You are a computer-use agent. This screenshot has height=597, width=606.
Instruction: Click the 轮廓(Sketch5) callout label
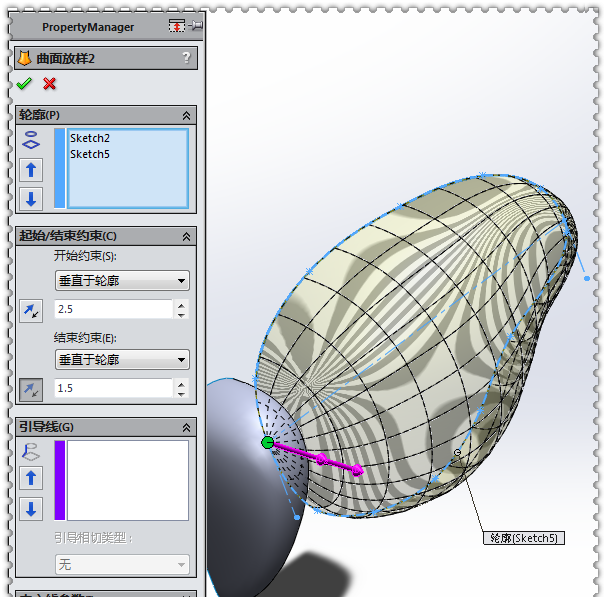(524, 538)
